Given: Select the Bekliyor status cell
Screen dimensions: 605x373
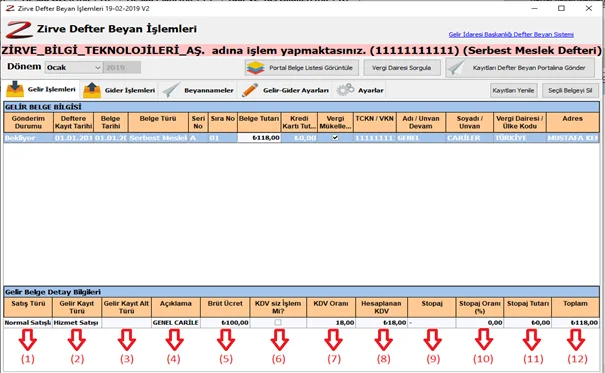Looking at the screenshot, I should tap(29, 138).
